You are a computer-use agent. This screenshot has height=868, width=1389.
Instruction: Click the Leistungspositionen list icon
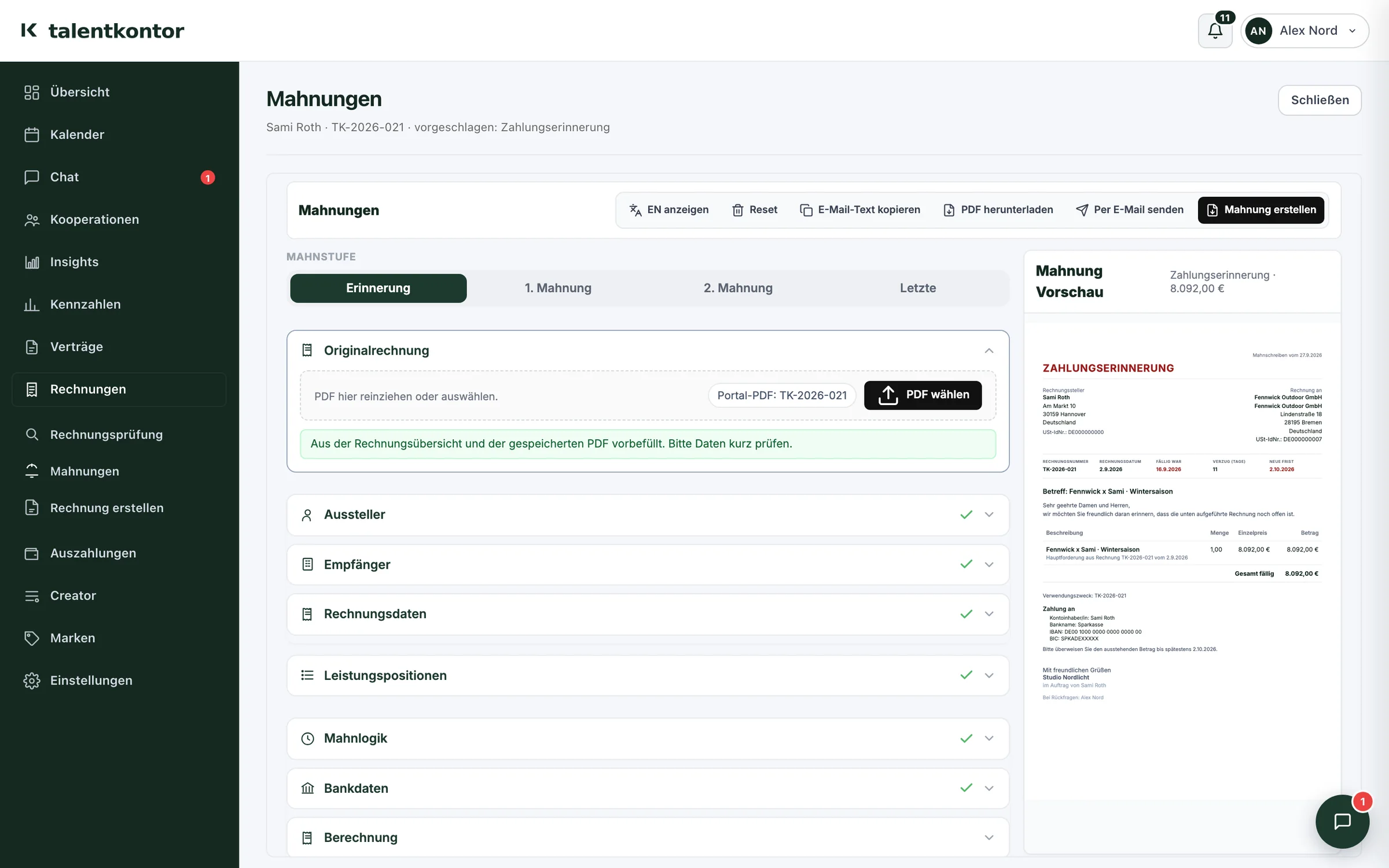(307, 675)
